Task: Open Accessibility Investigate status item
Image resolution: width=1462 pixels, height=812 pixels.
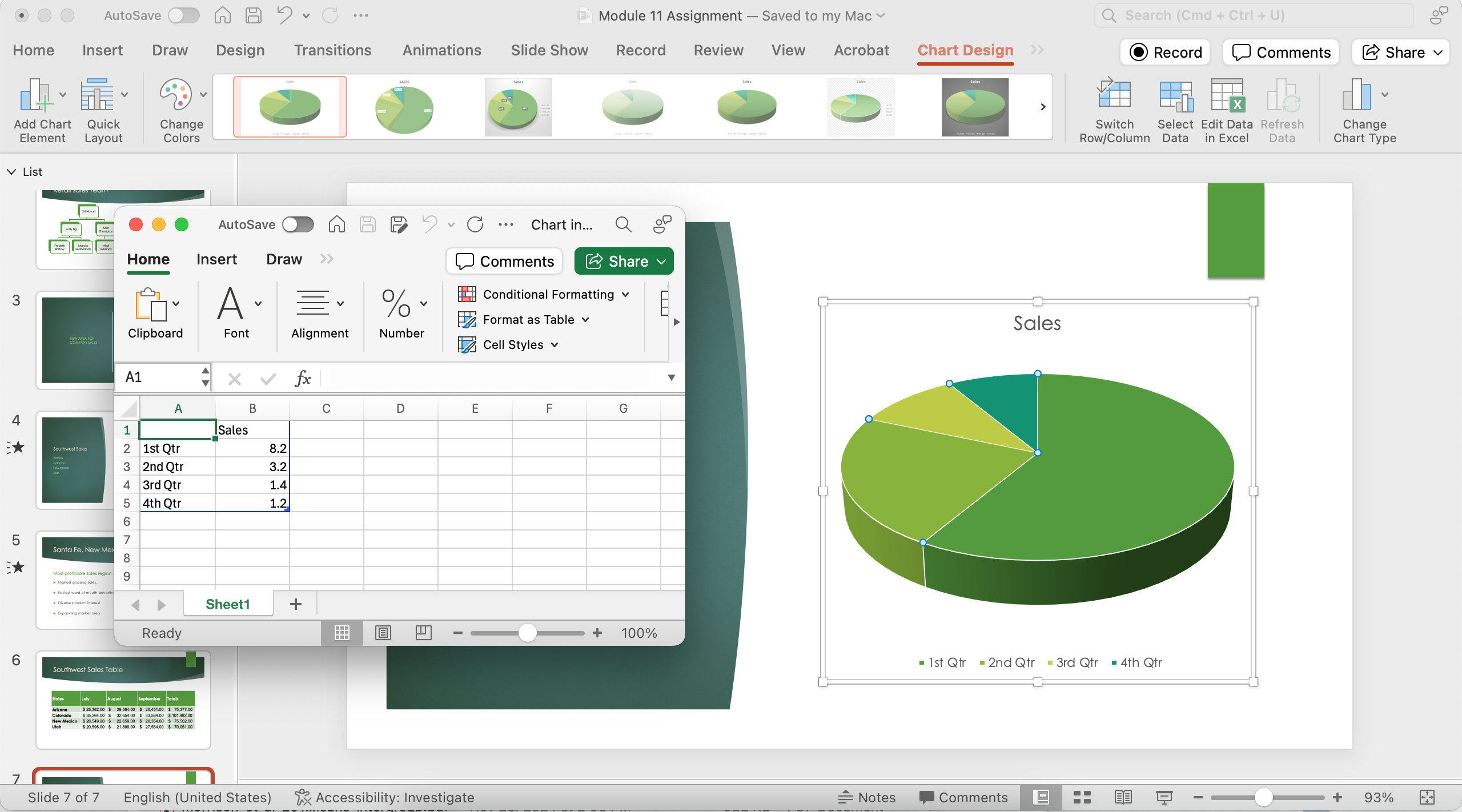Action: pyautogui.click(x=384, y=797)
